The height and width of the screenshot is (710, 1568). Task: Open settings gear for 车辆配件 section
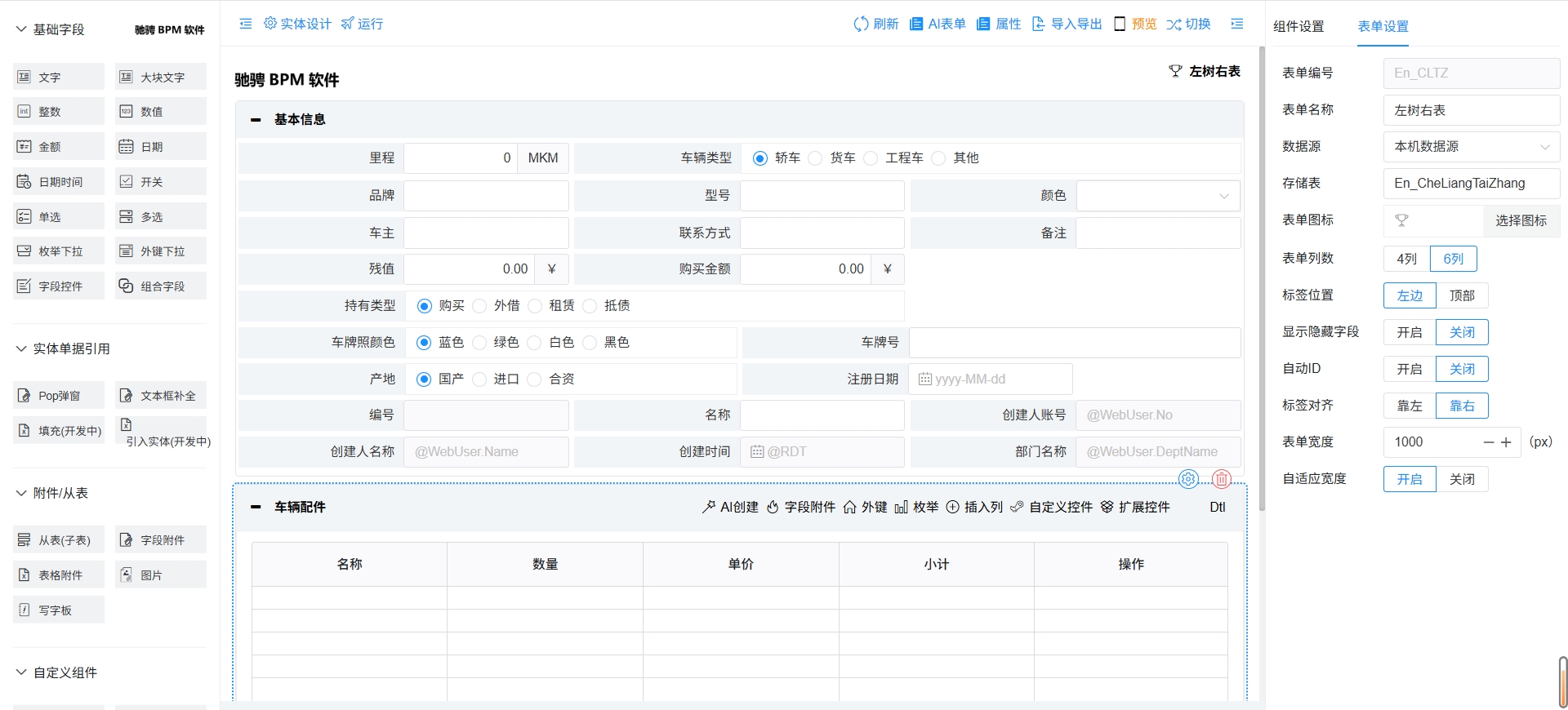1188,479
